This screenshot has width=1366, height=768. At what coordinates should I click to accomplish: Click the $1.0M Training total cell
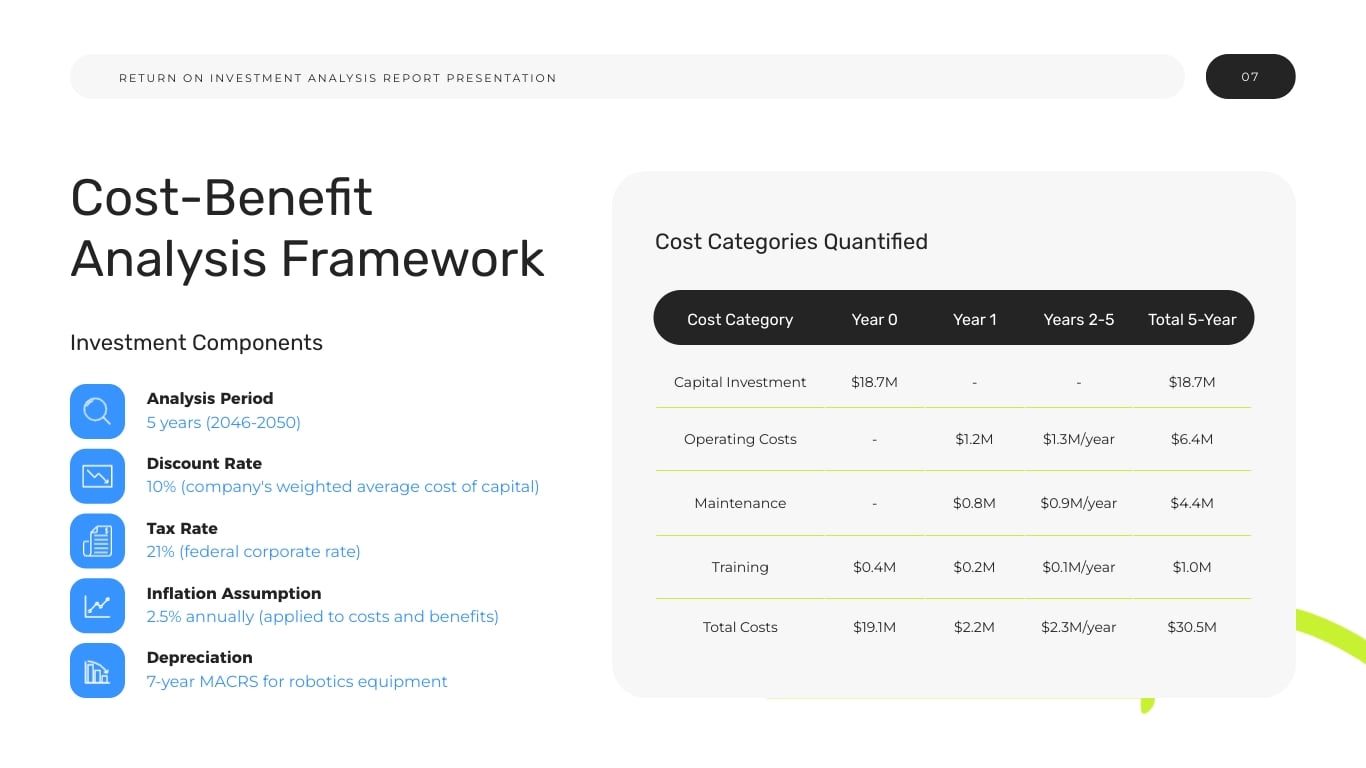pyautogui.click(x=1192, y=567)
